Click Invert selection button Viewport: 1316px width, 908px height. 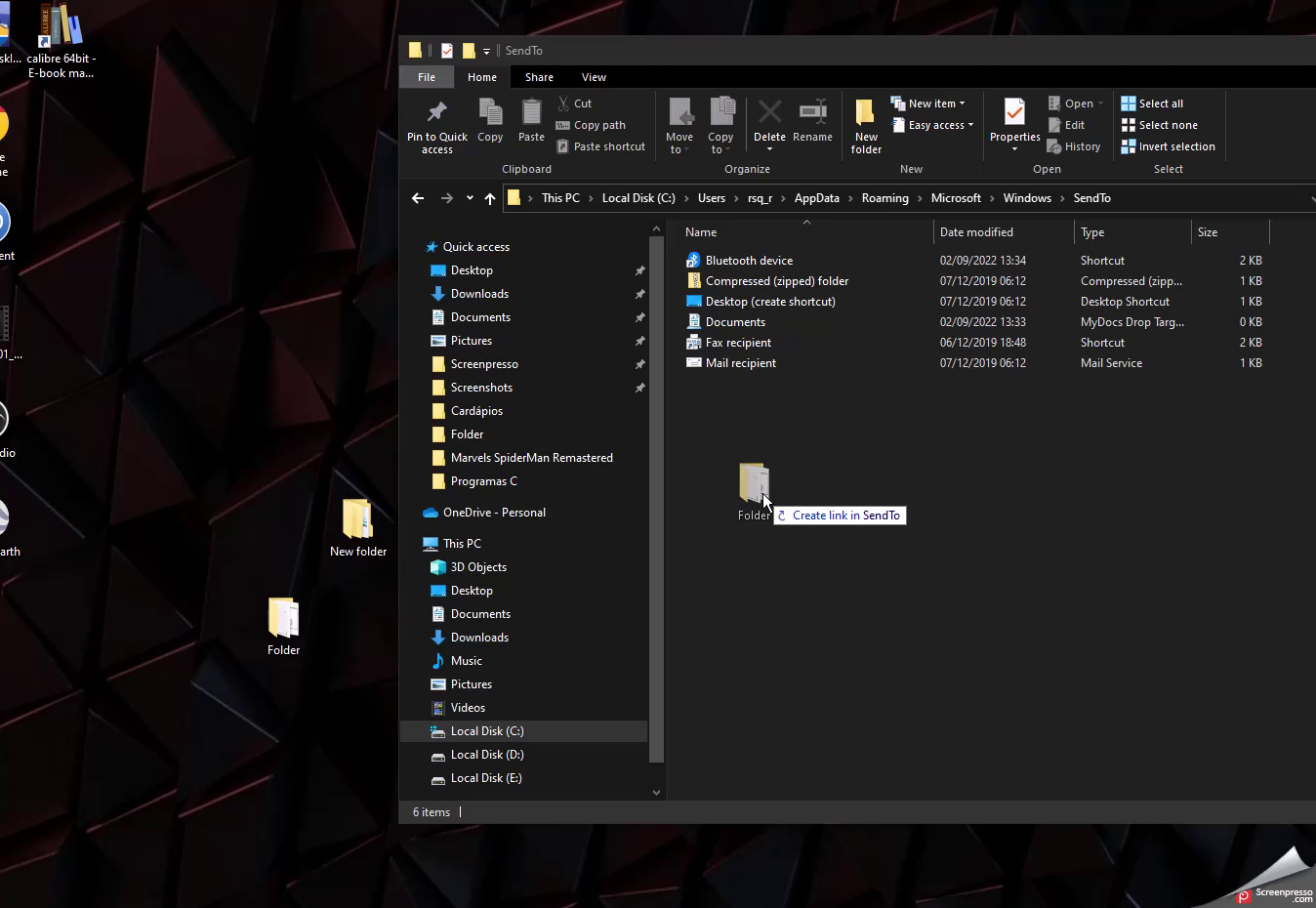tap(1168, 146)
